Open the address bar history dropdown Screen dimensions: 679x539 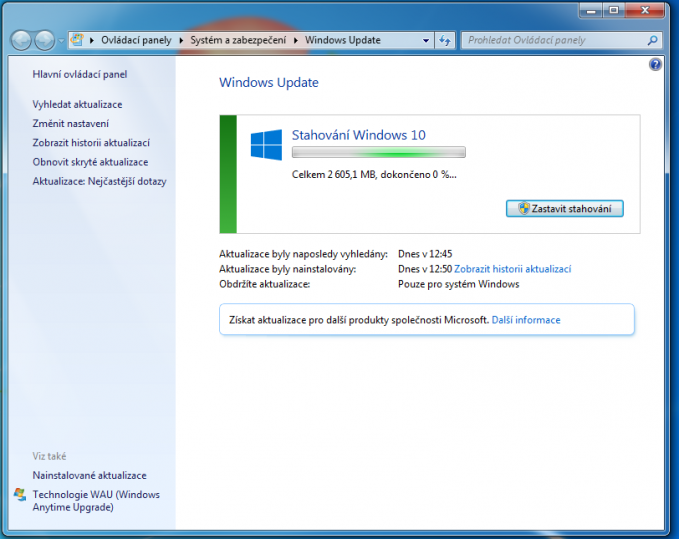point(426,41)
